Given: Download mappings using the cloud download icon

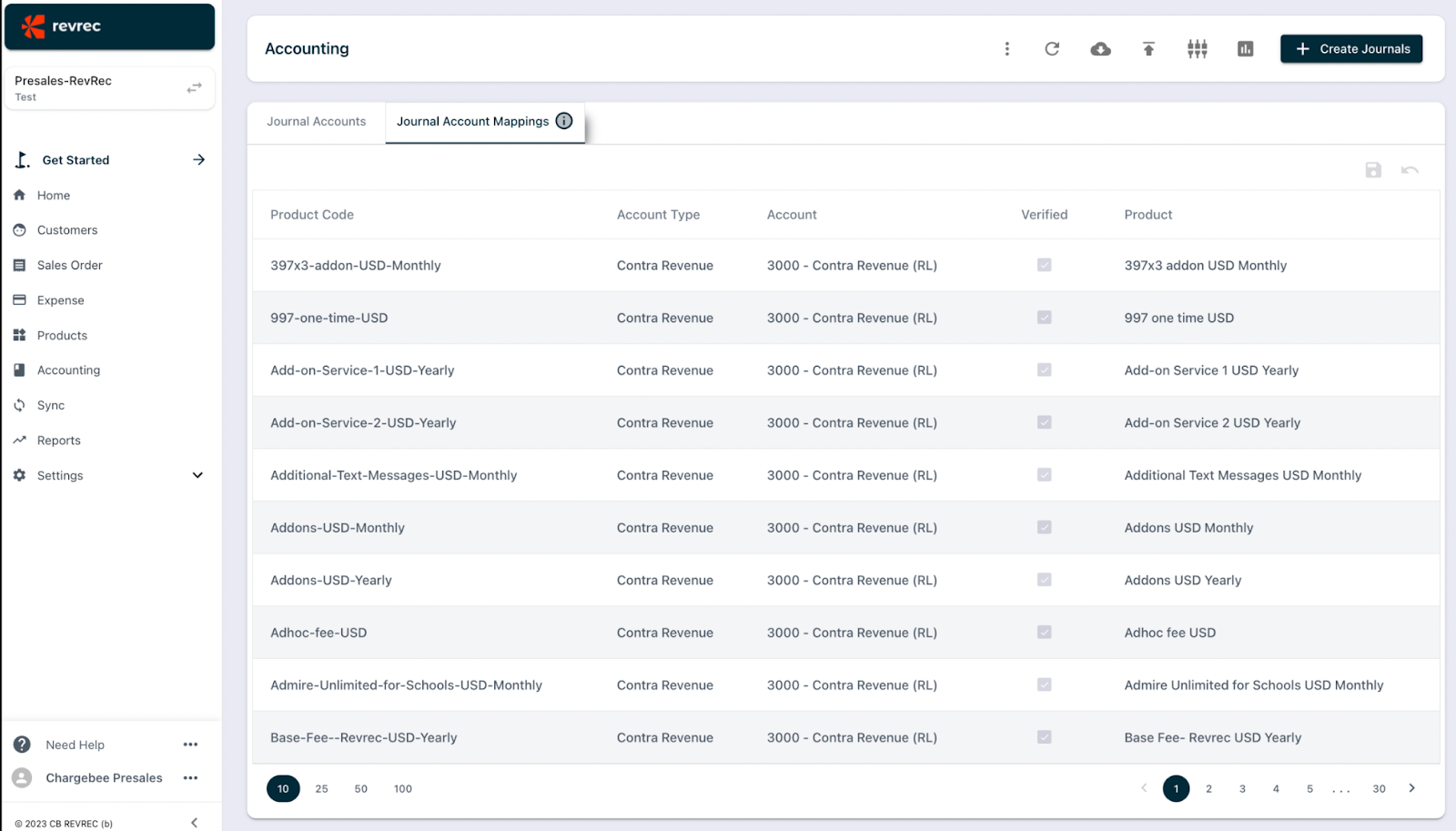Looking at the screenshot, I should coord(1100,48).
